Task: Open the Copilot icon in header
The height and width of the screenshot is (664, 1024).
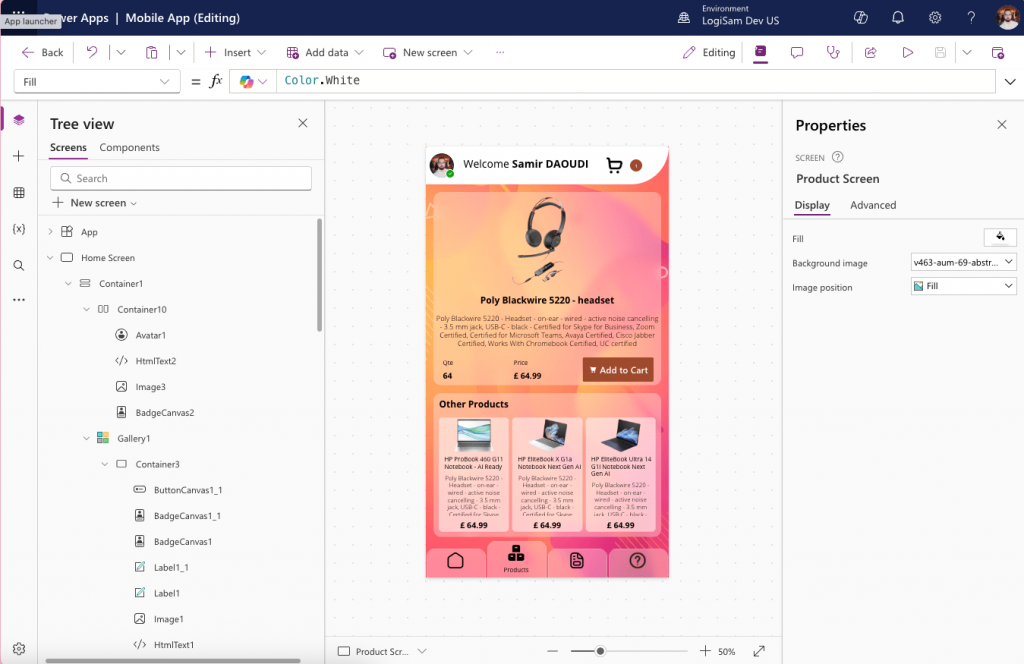Action: click(x=861, y=18)
